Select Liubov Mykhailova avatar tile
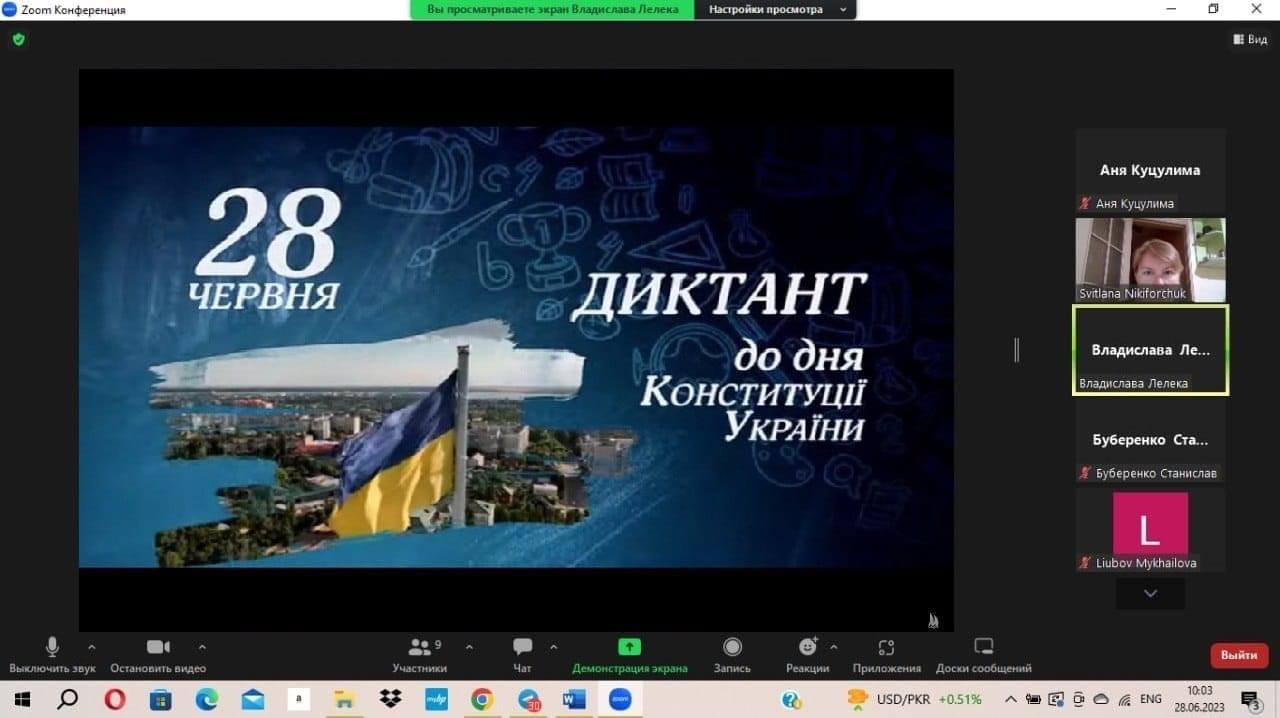The image size is (1280, 718). point(1150,530)
